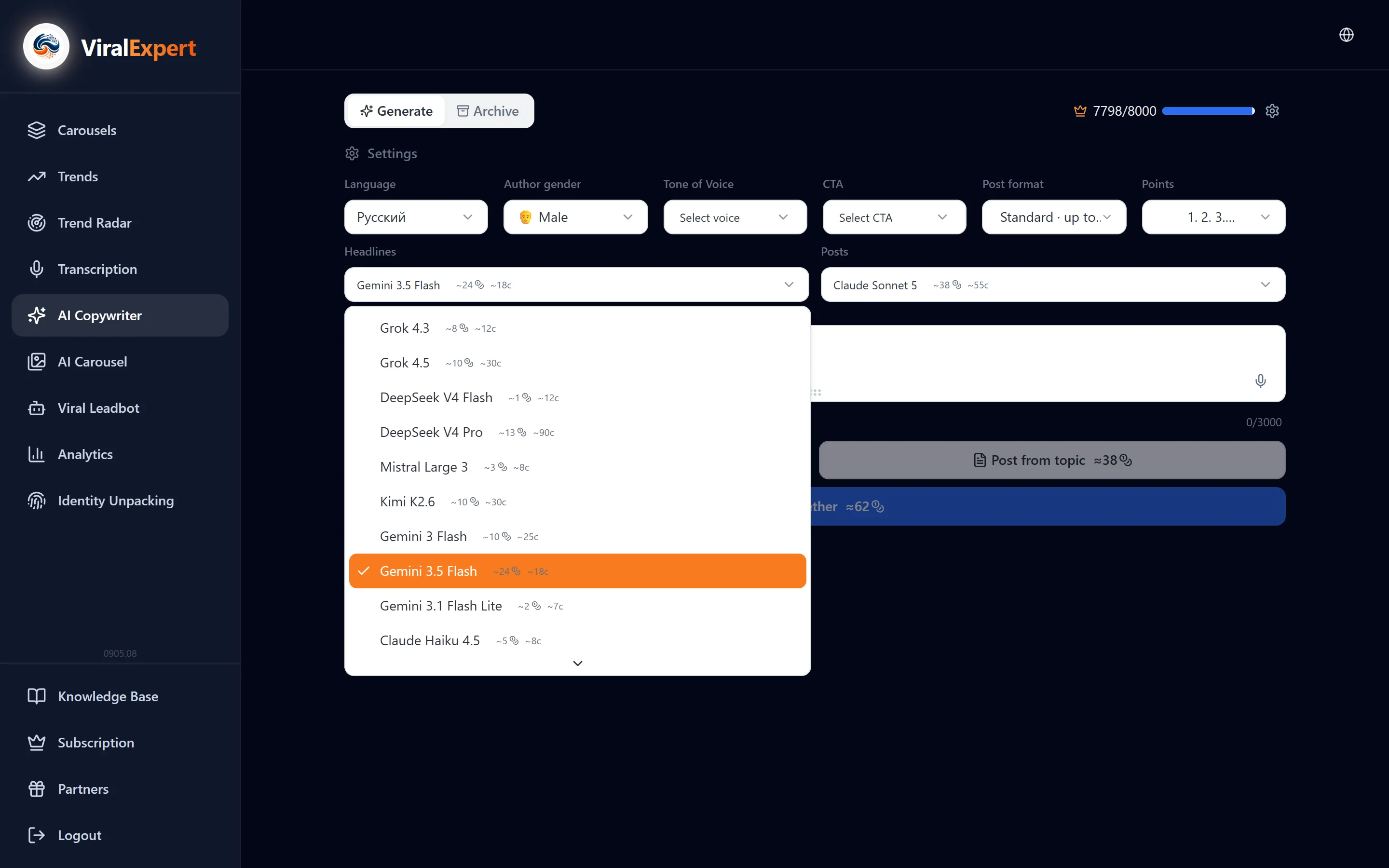Pick Mistral Large 3 model
This screenshot has width=1389, height=868.
click(577, 467)
